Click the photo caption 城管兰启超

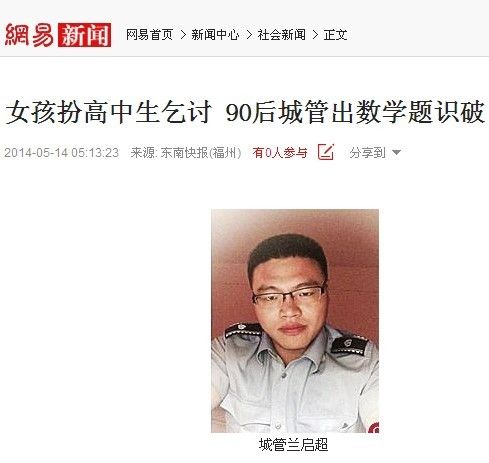click(x=294, y=445)
